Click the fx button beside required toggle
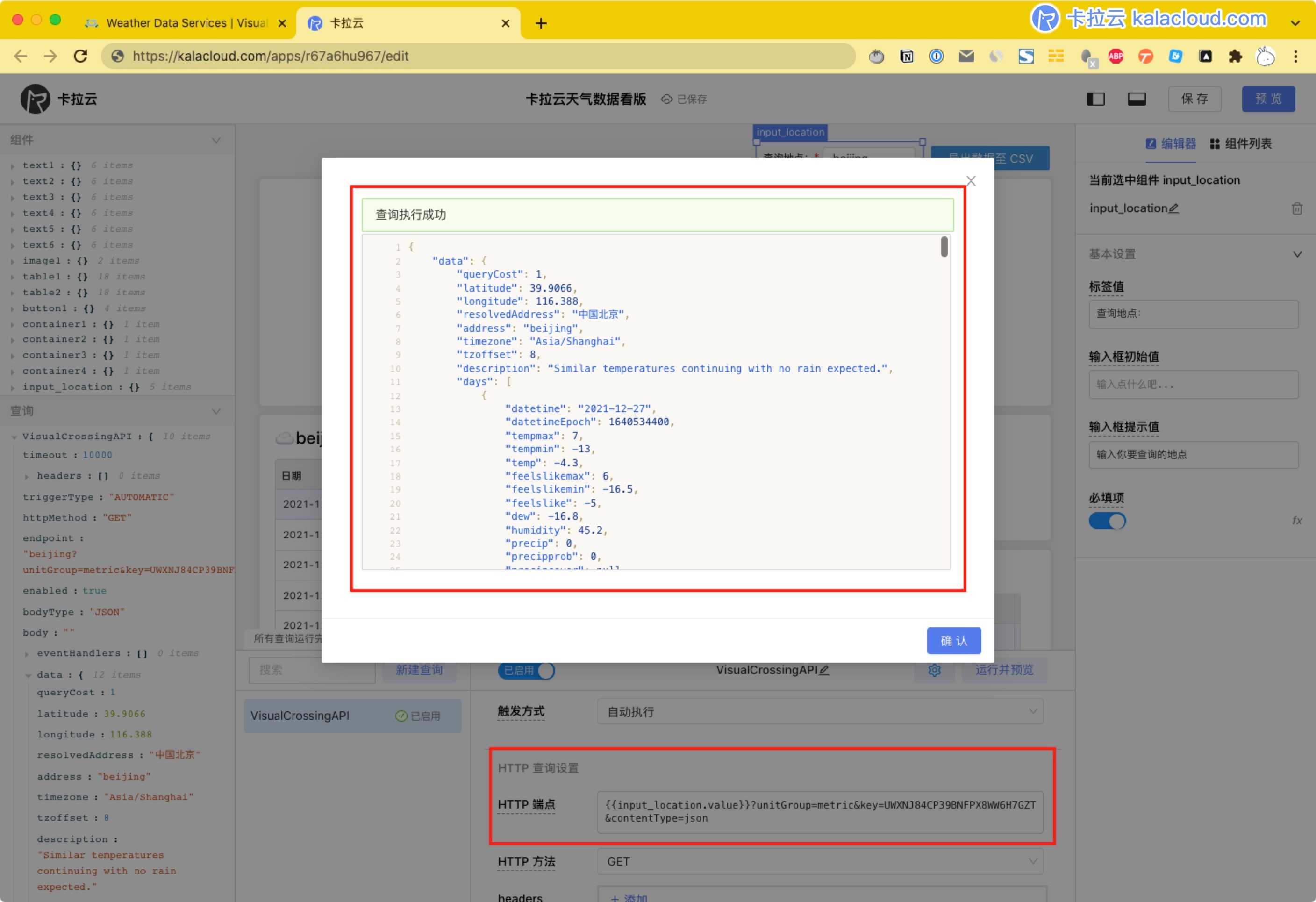This screenshot has width=1316, height=902. 1297,520
